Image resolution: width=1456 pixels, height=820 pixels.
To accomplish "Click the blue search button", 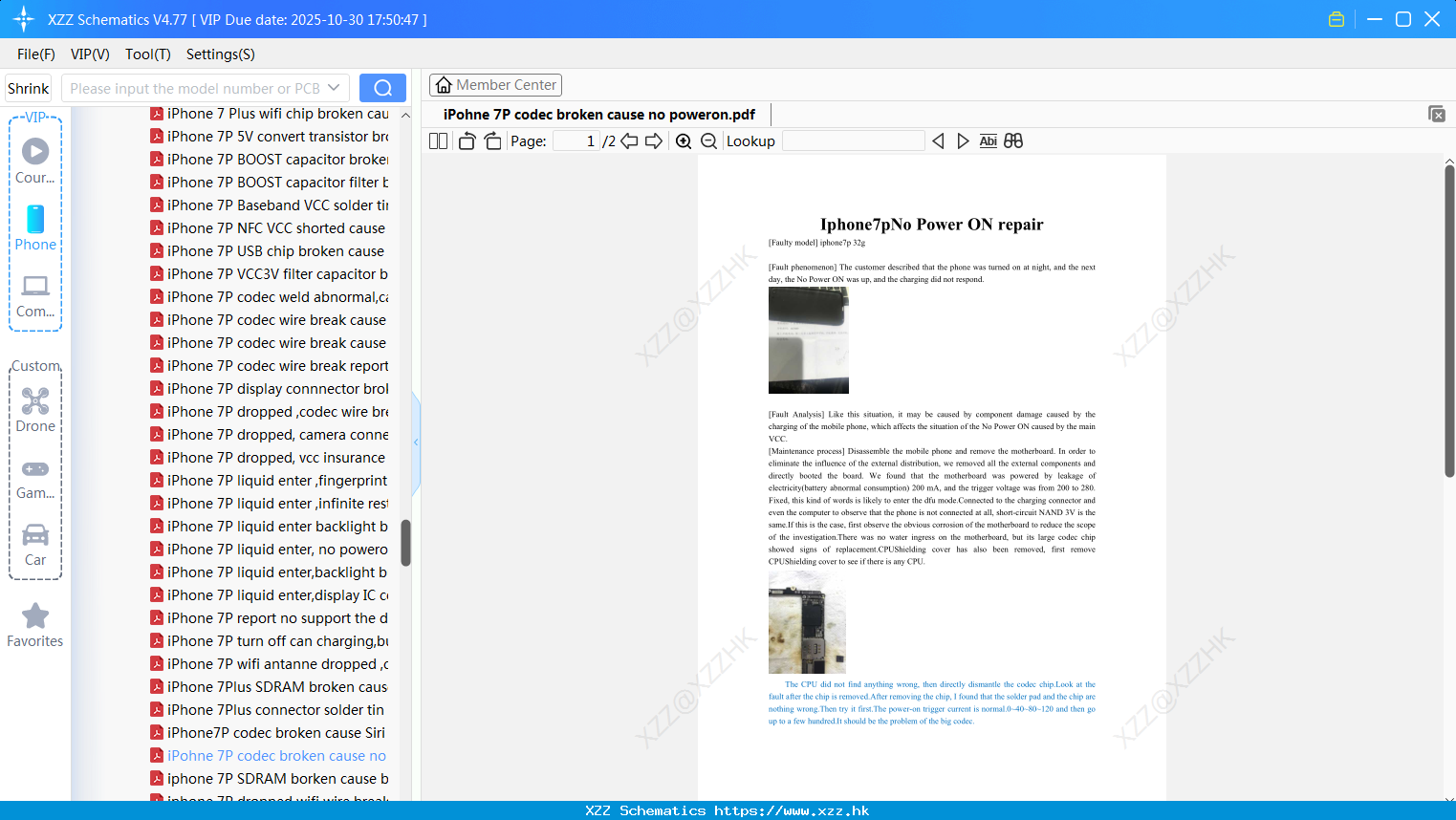I will coord(382,88).
